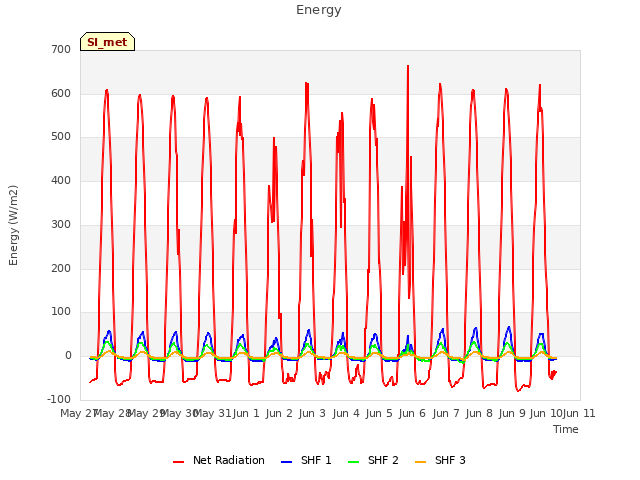Screen dimensions: 640x480
Task: Click the 0 y-axis tick label
Action: click(68, 356)
